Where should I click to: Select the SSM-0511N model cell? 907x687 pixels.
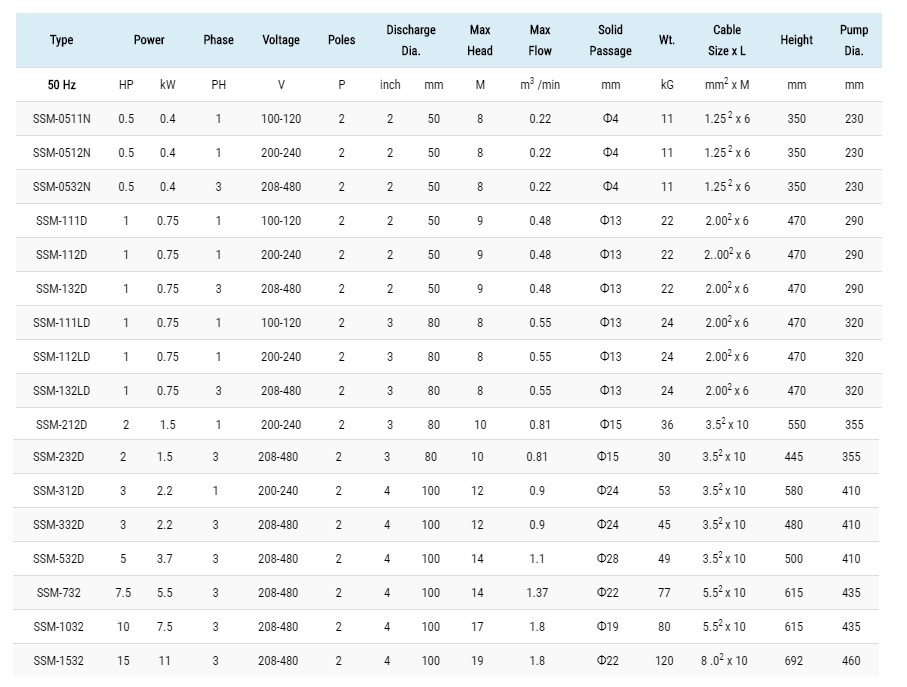click(x=62, y=119)
